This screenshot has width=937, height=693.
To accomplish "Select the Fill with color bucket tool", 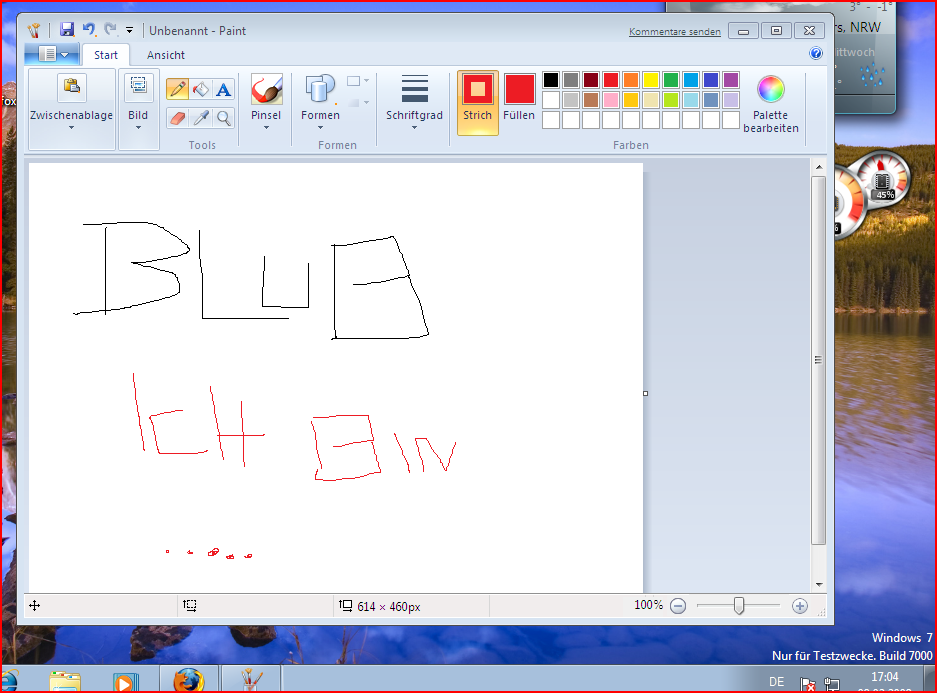I will tap(201, 89).
